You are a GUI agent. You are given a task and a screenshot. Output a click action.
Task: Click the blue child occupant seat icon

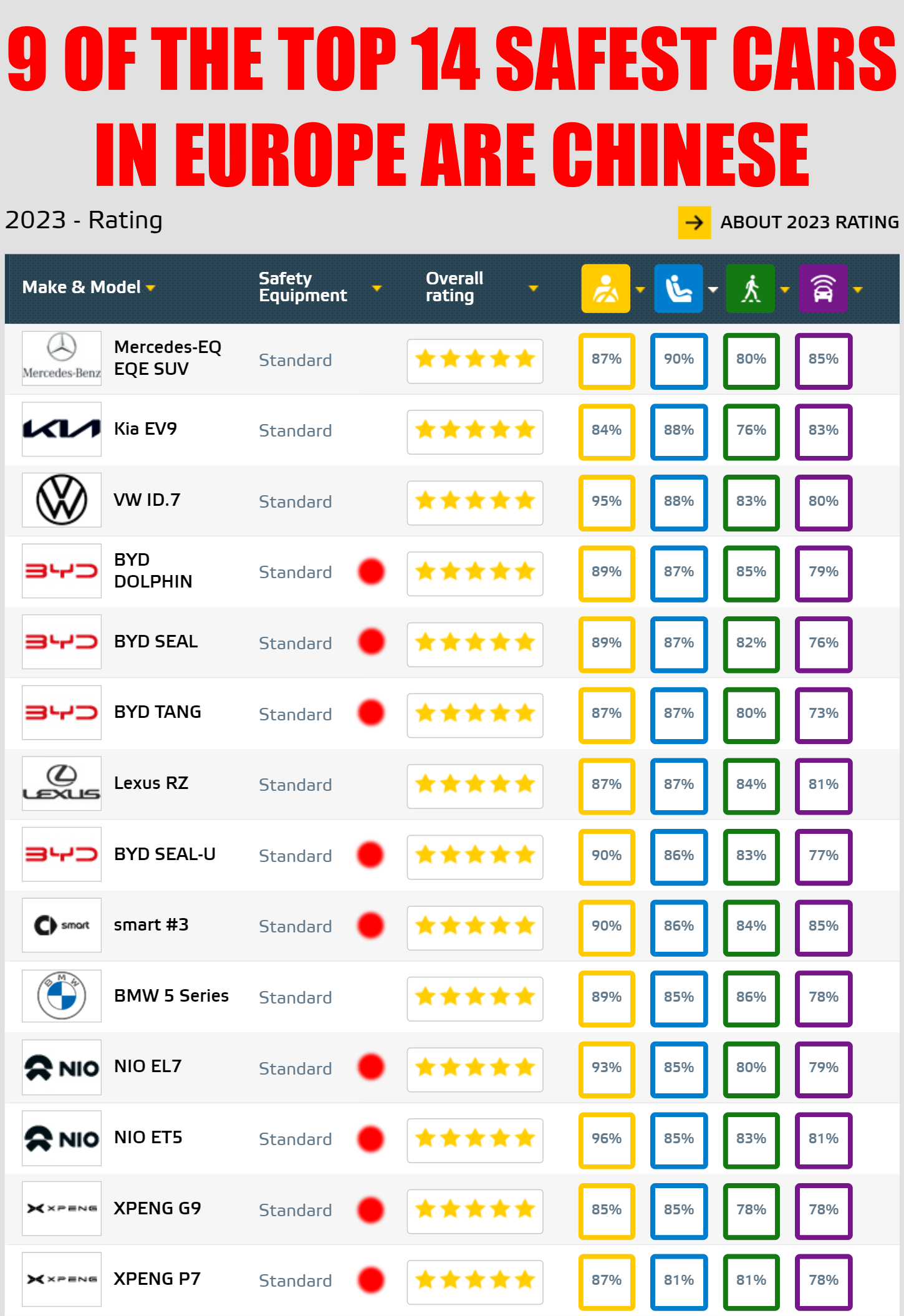[678, 288]
